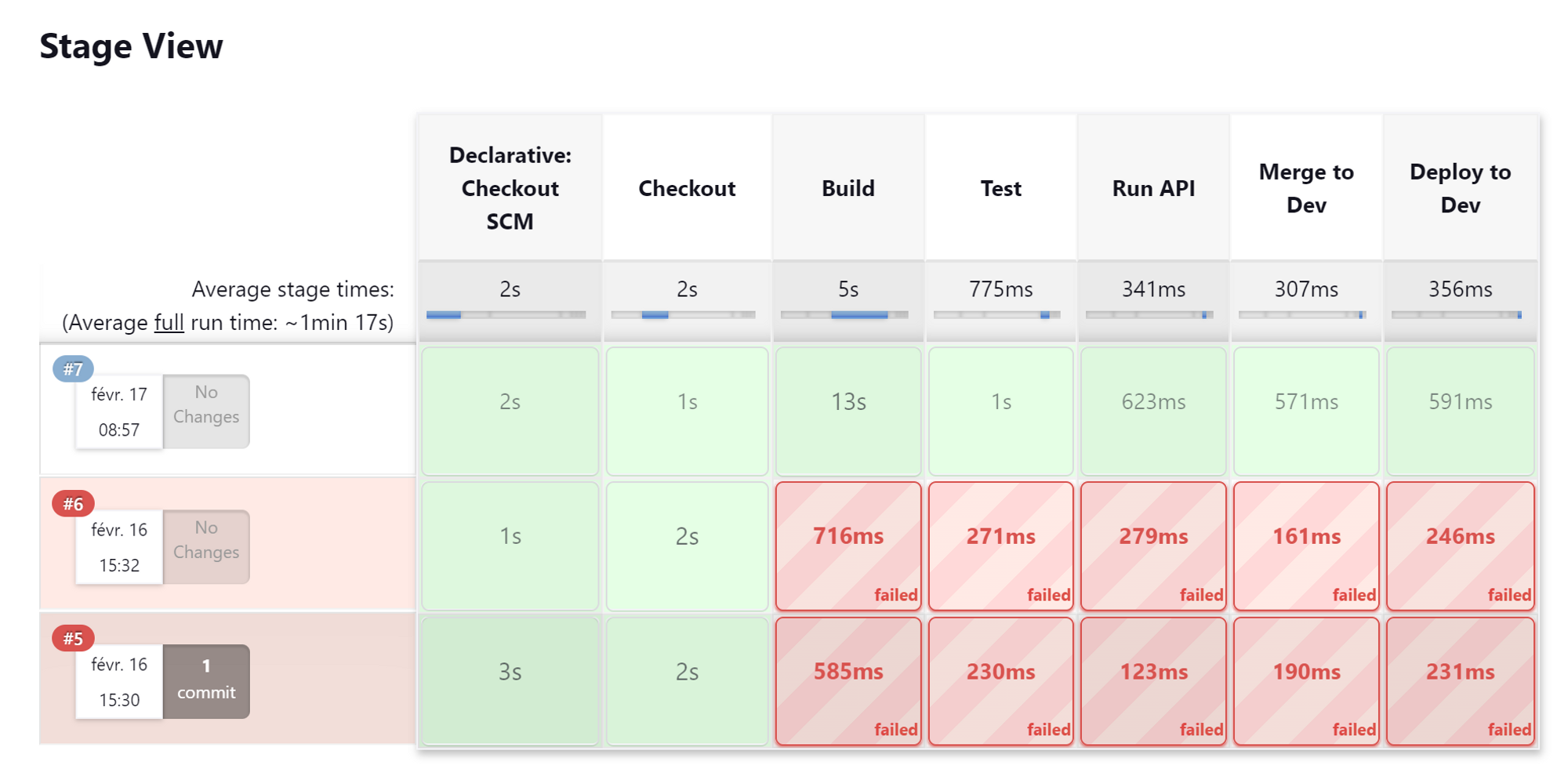
Task: Open failed Deploy to Dev 246ms cell
Action: 1460,546
